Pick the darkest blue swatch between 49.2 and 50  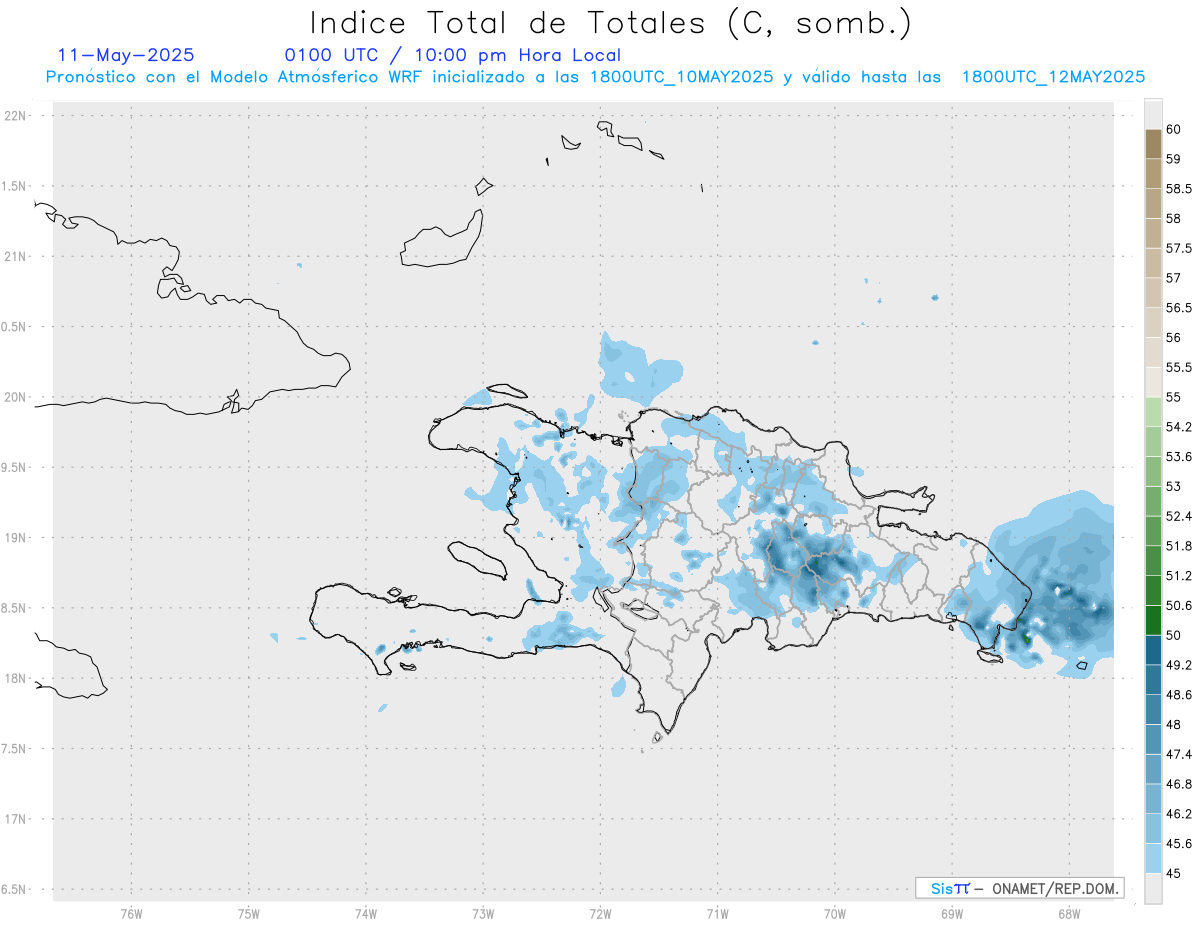(x=1153, y=649)
